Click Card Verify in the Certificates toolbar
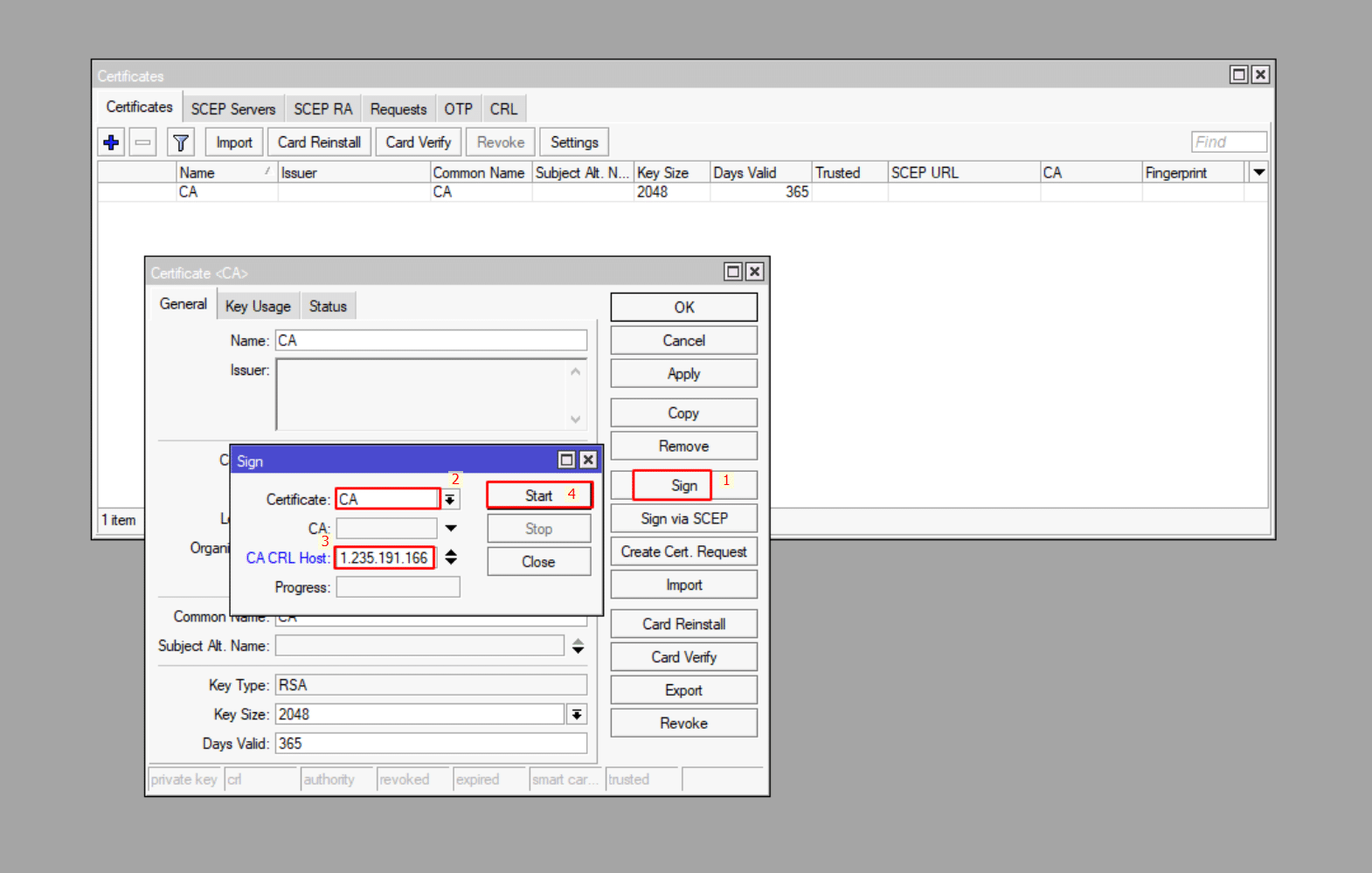The image size is (1372, 873). click(x=419, y=142)
